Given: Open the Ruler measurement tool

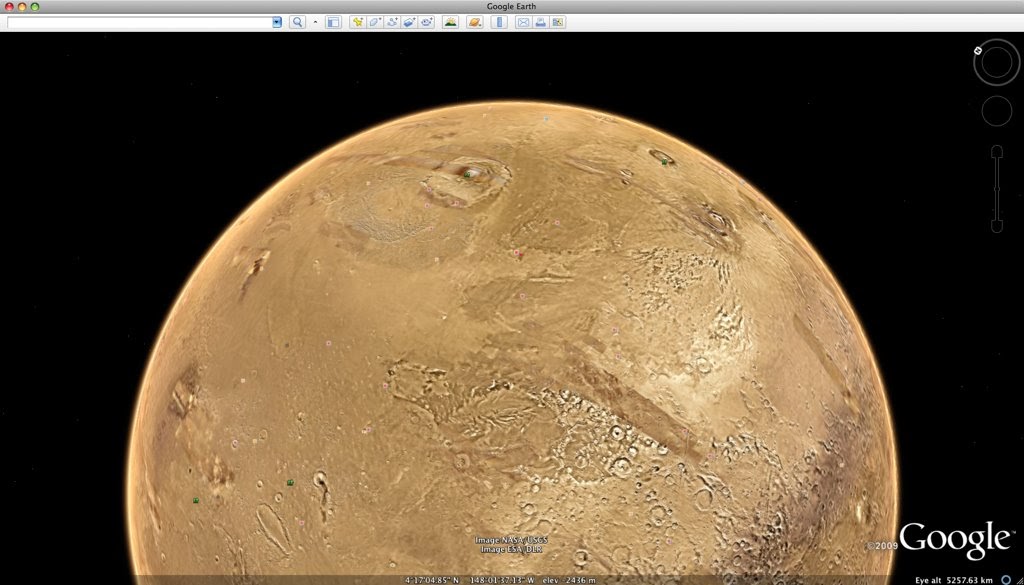Looking at the screenshot, I should (x=497, y=21).
